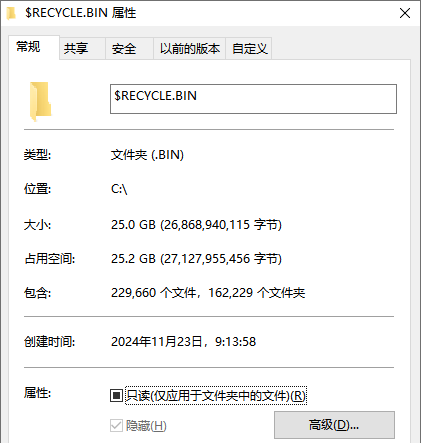Click the 大小: label

click(37, 225)
